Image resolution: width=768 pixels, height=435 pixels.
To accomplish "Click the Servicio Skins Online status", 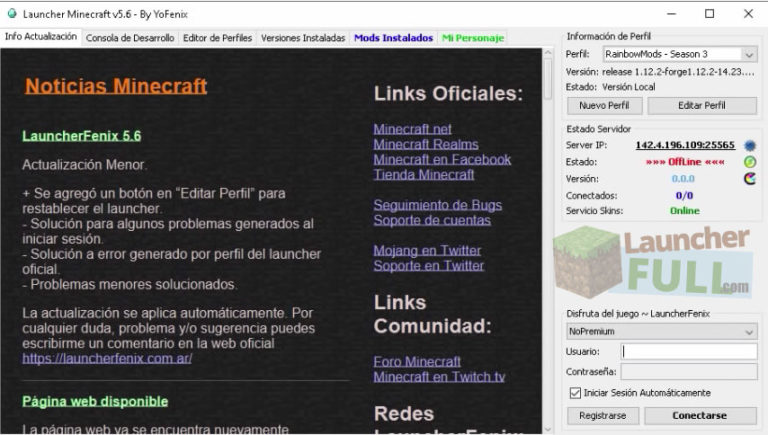I will (685, 211).
